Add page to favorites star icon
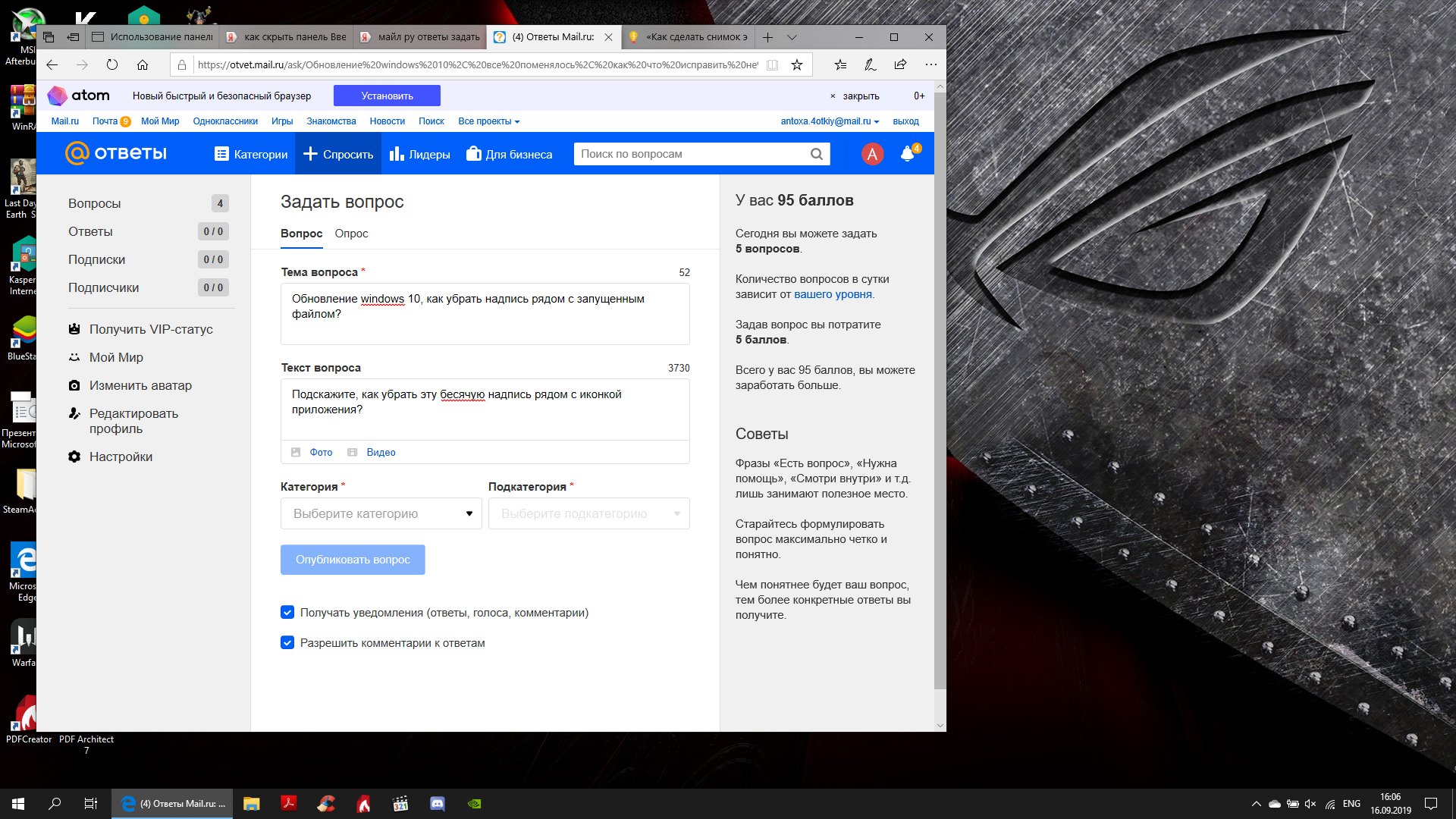The width and height of the screenshot is (1456, 819). pos(797,65)
